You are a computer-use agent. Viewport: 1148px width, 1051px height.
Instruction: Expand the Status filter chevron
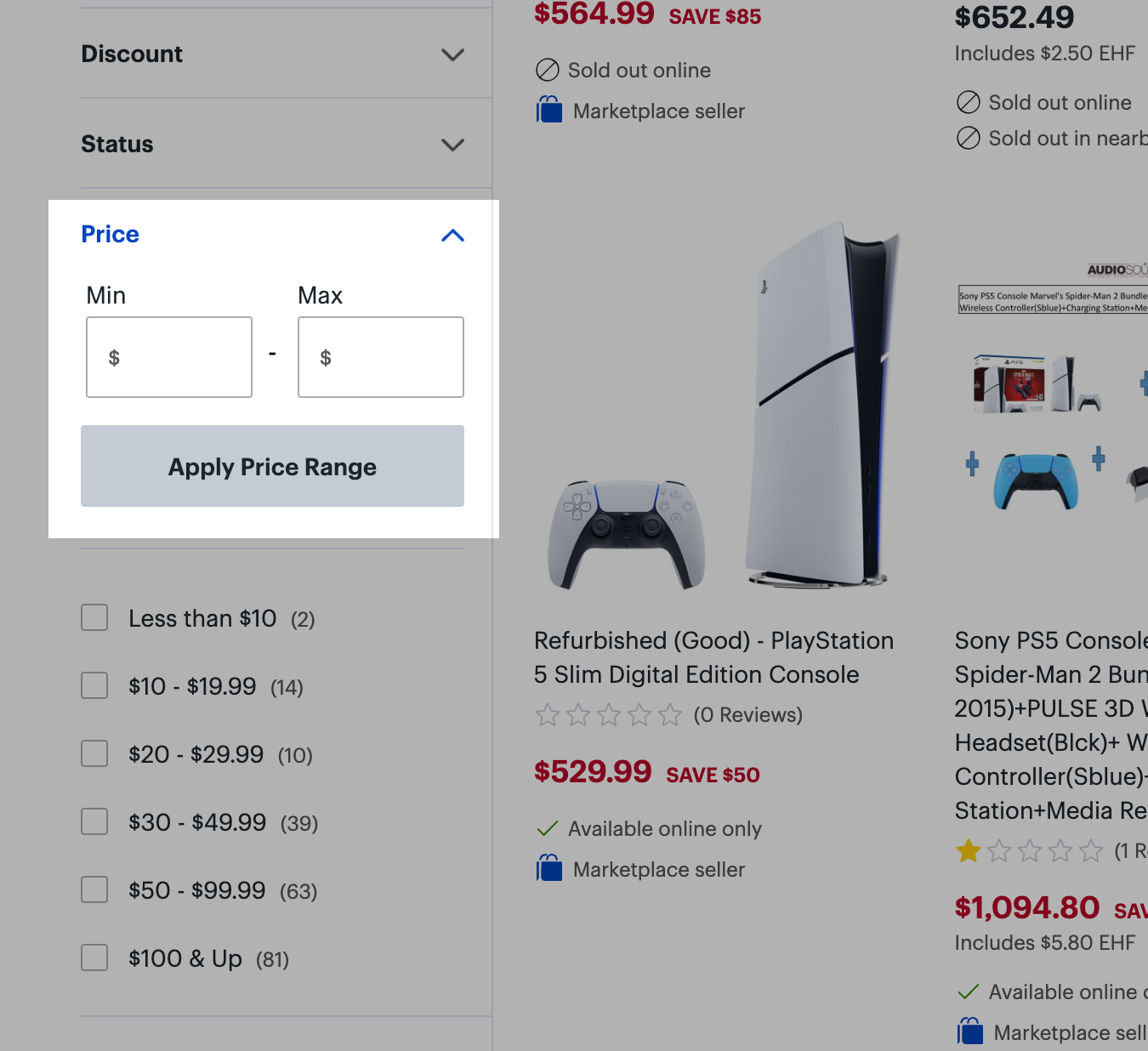(452, 145)
